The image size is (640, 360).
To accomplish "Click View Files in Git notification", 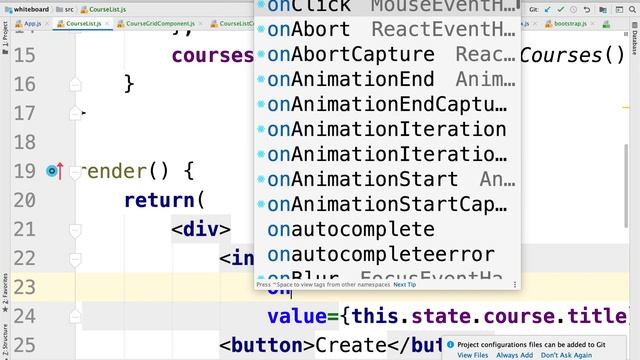I will pyautogui.click(x=472, y=355).
